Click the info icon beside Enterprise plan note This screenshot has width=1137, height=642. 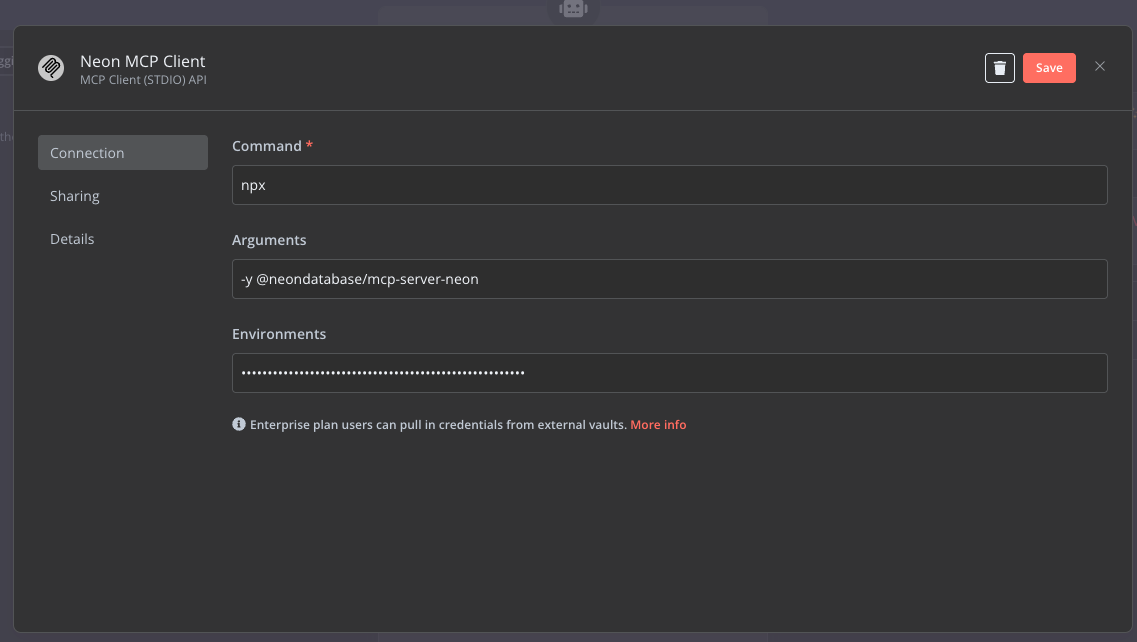(x=239, y=424)
